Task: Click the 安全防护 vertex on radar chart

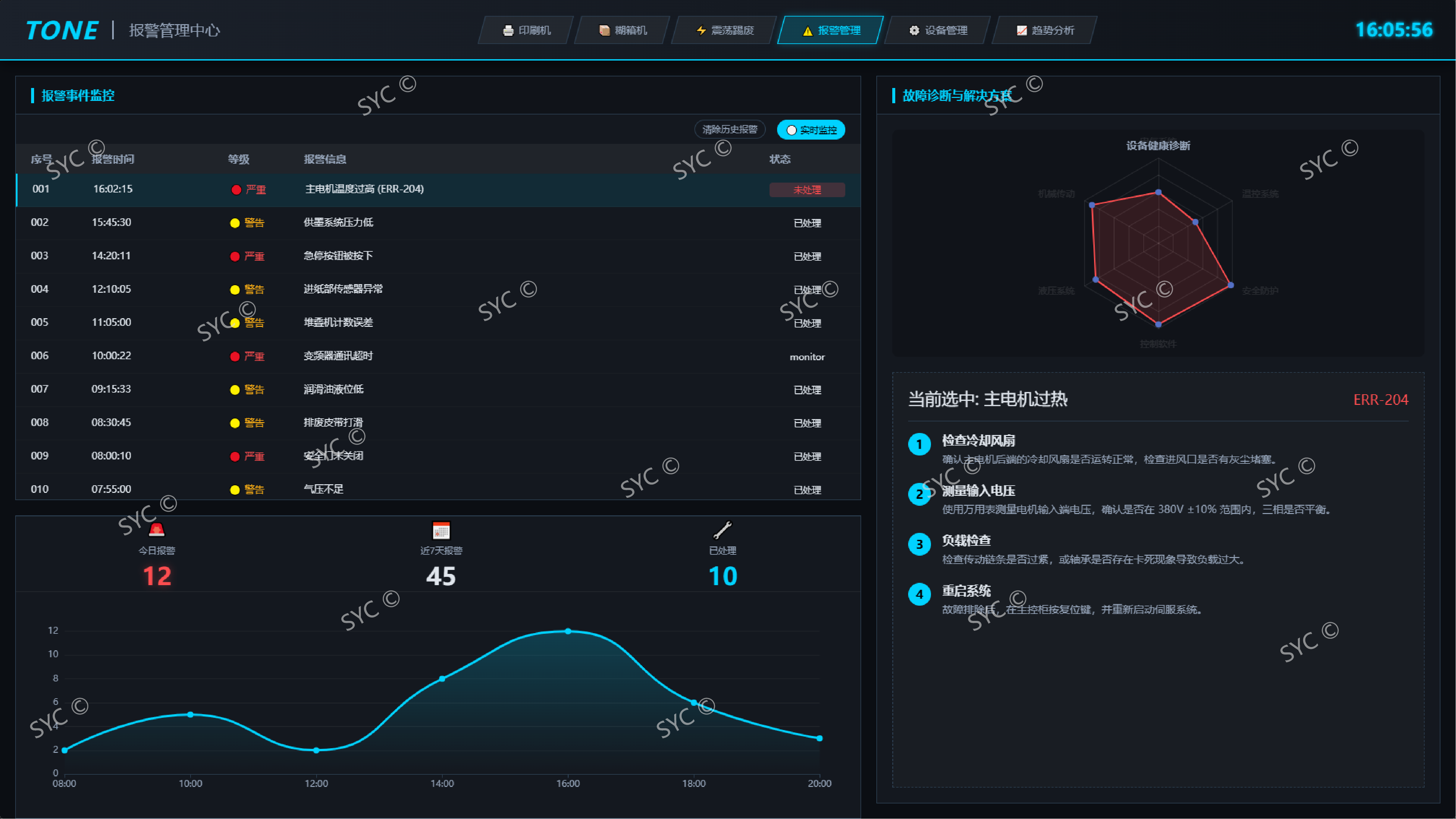Action: click(1231, 285)
